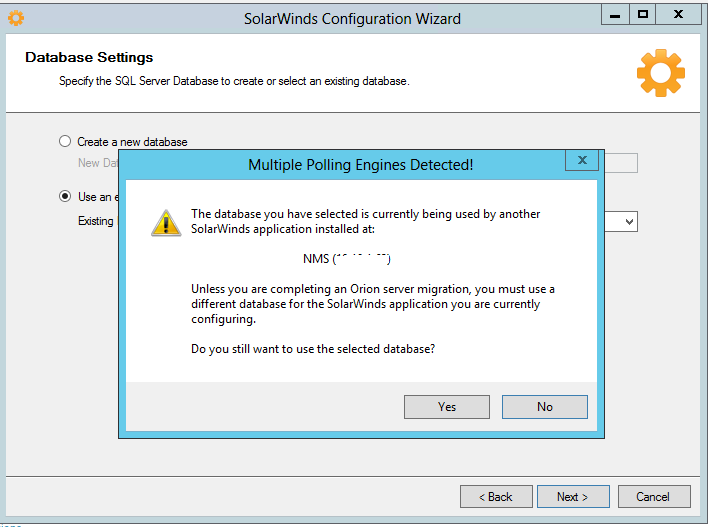Click the 'The database you have selected' message

(x=365, y=221)
